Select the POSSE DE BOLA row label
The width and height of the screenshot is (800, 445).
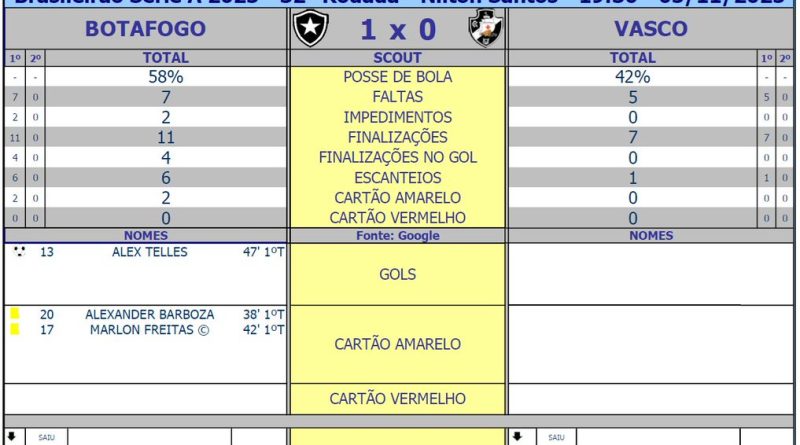coord(397,77)
